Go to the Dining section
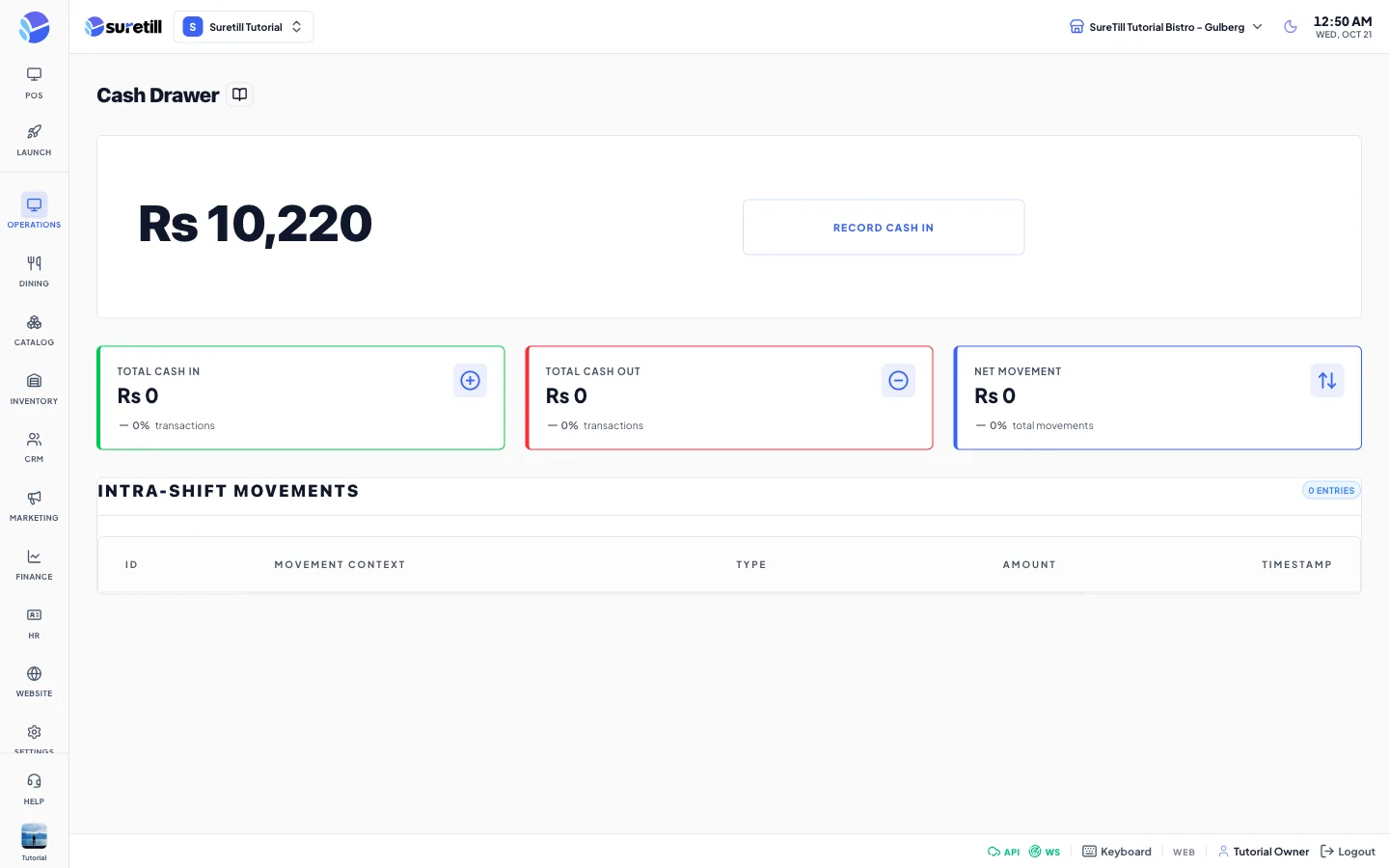The height and width of the screenshot is (868, 1389). (x=34, y=271)
